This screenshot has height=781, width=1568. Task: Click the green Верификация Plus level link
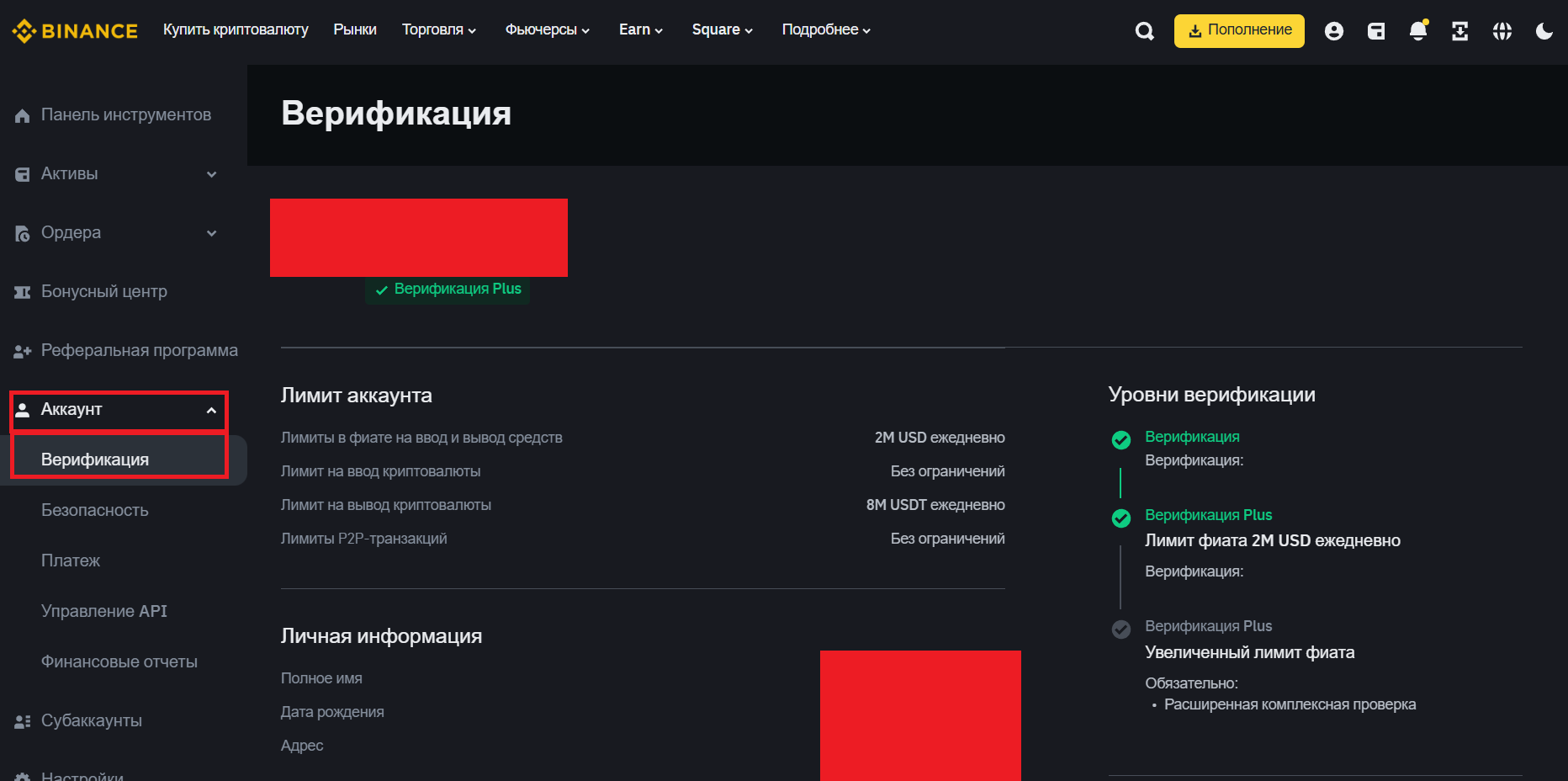pos(1208,515)
